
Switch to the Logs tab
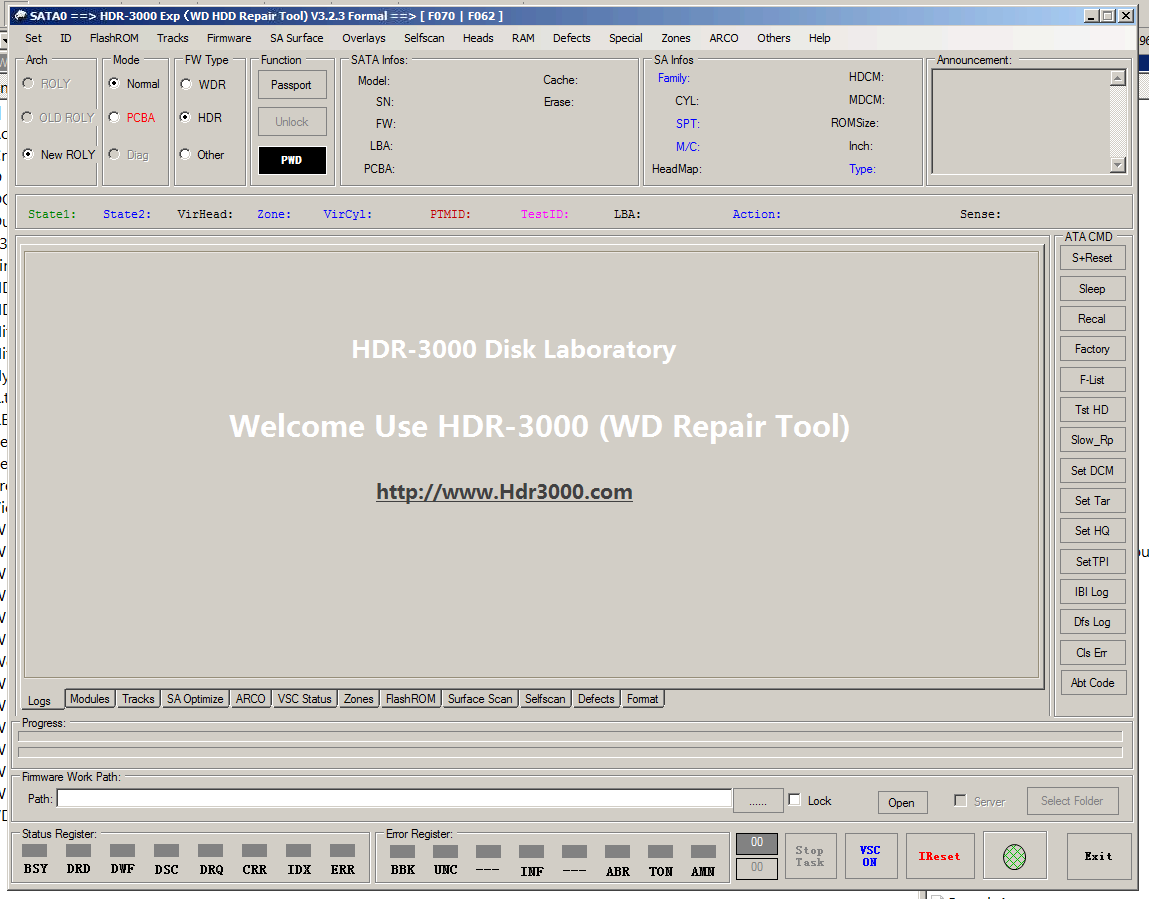40,700
